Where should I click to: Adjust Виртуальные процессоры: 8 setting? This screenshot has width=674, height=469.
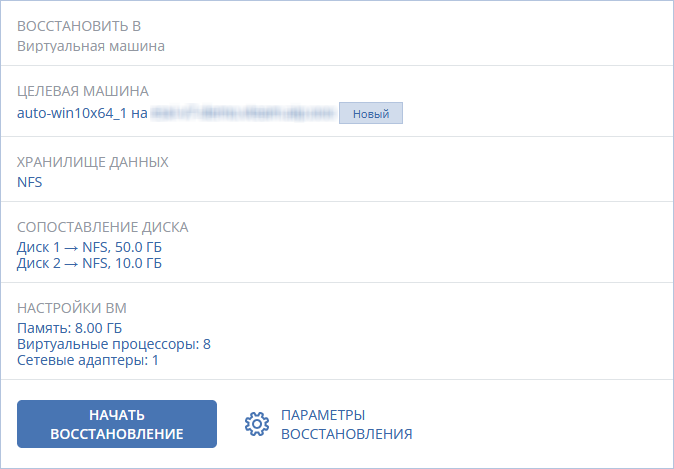pos(114,344)
